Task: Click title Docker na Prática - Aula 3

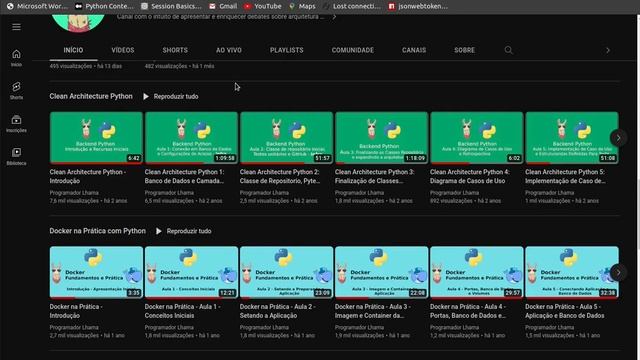Action: (x=373, y=311)
